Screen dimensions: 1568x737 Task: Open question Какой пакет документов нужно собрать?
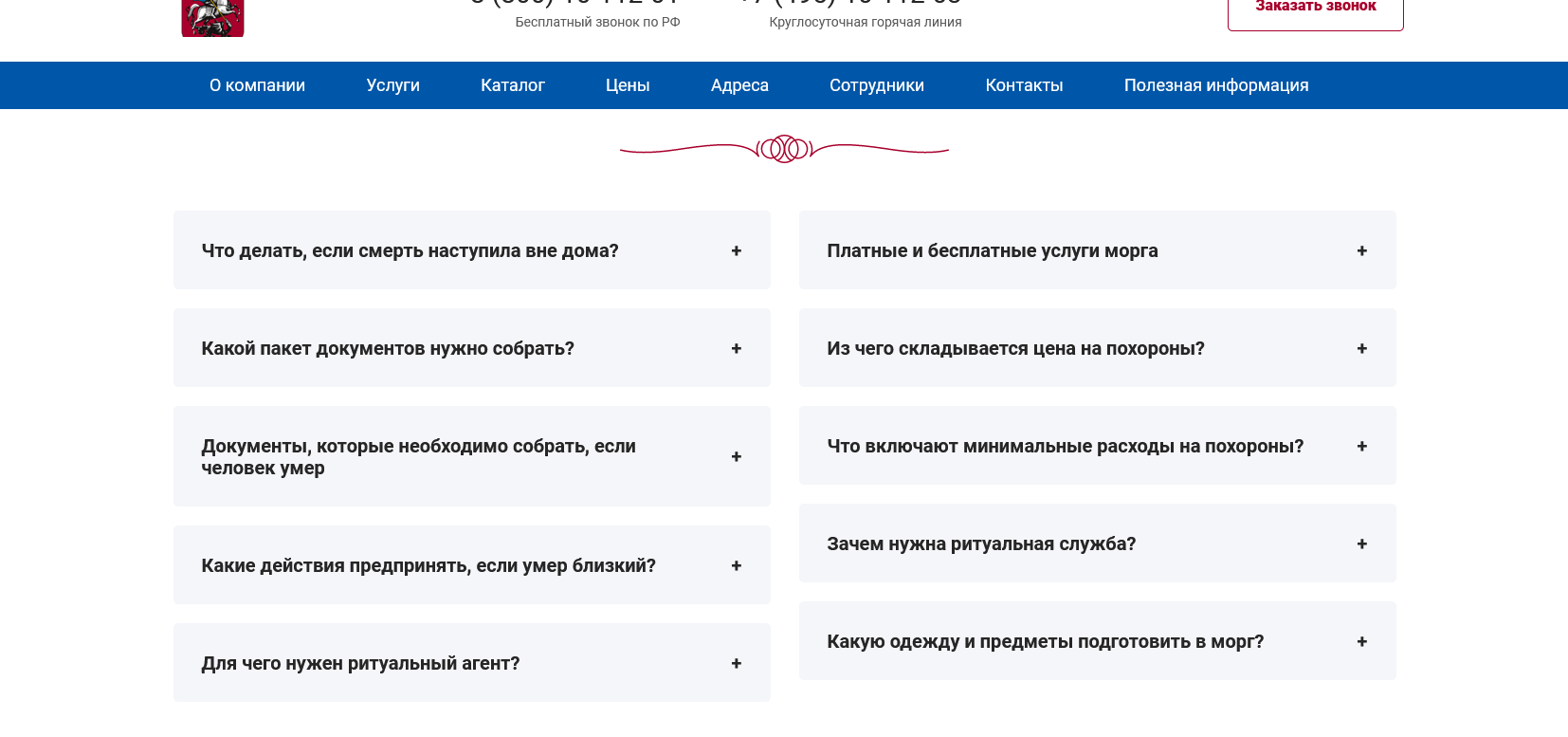click(472, 348)
